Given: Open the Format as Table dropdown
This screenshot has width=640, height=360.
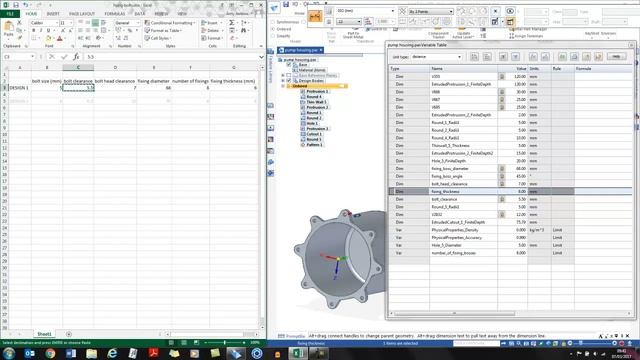Looking at the screenshot, I should coord(163,31).
